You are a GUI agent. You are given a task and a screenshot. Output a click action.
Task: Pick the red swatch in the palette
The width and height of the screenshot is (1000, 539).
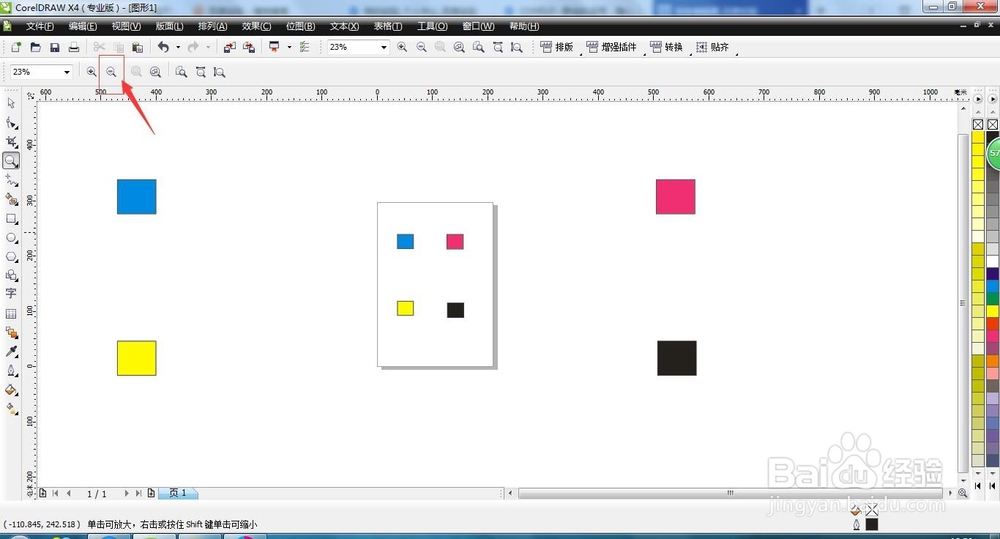tap(993, 323)
